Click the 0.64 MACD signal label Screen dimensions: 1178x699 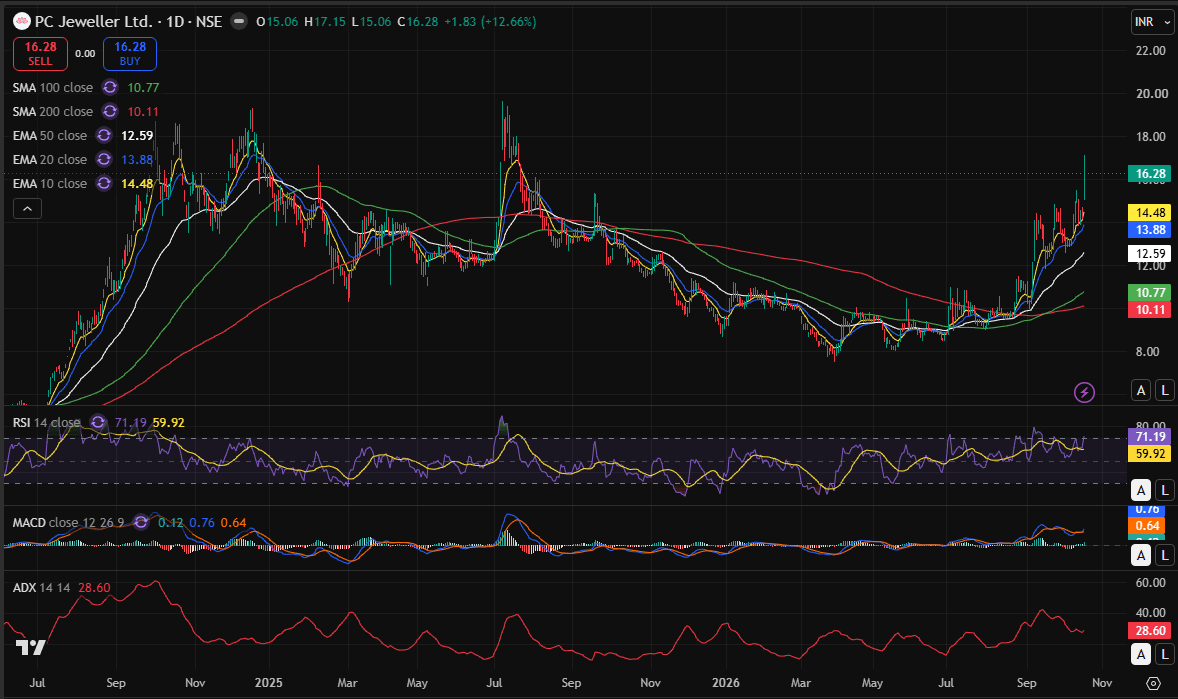coord(1147,525)
